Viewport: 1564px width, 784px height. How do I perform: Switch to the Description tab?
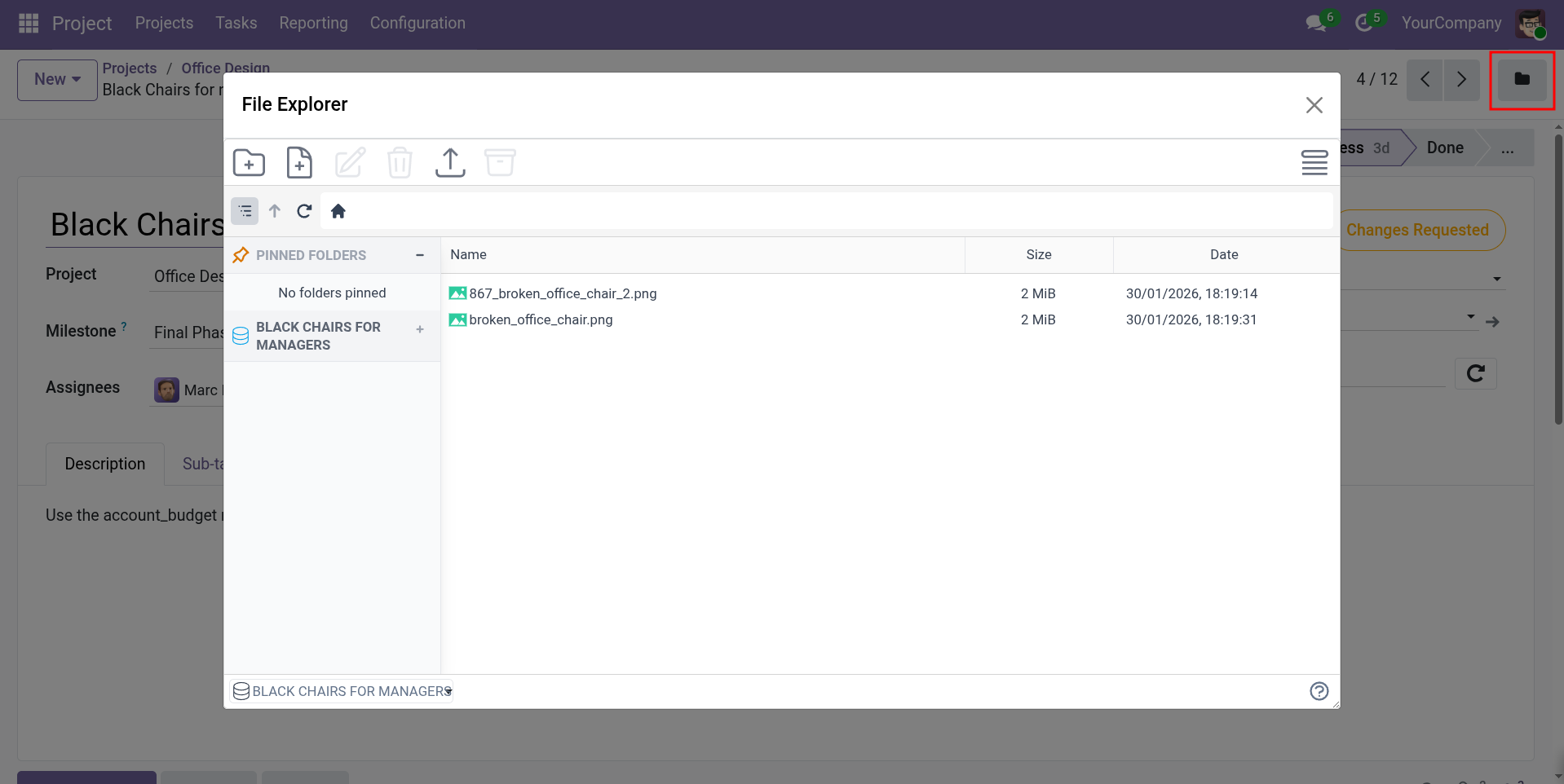105,464
